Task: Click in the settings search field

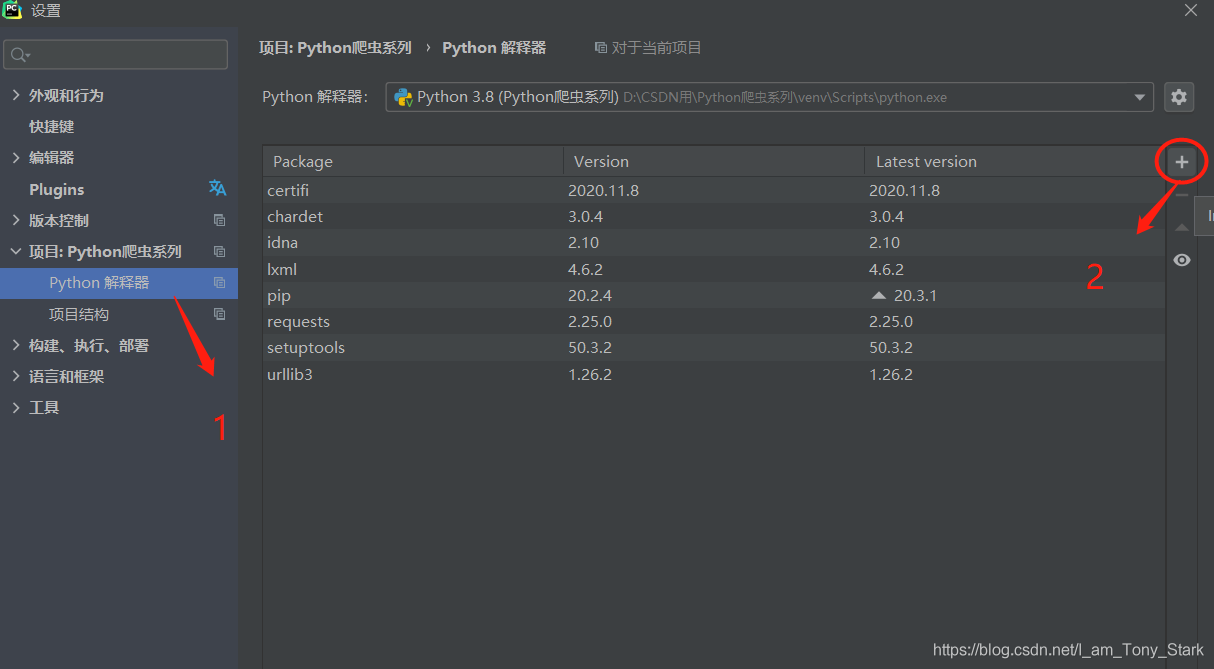Action: click(x=116, y=55)
